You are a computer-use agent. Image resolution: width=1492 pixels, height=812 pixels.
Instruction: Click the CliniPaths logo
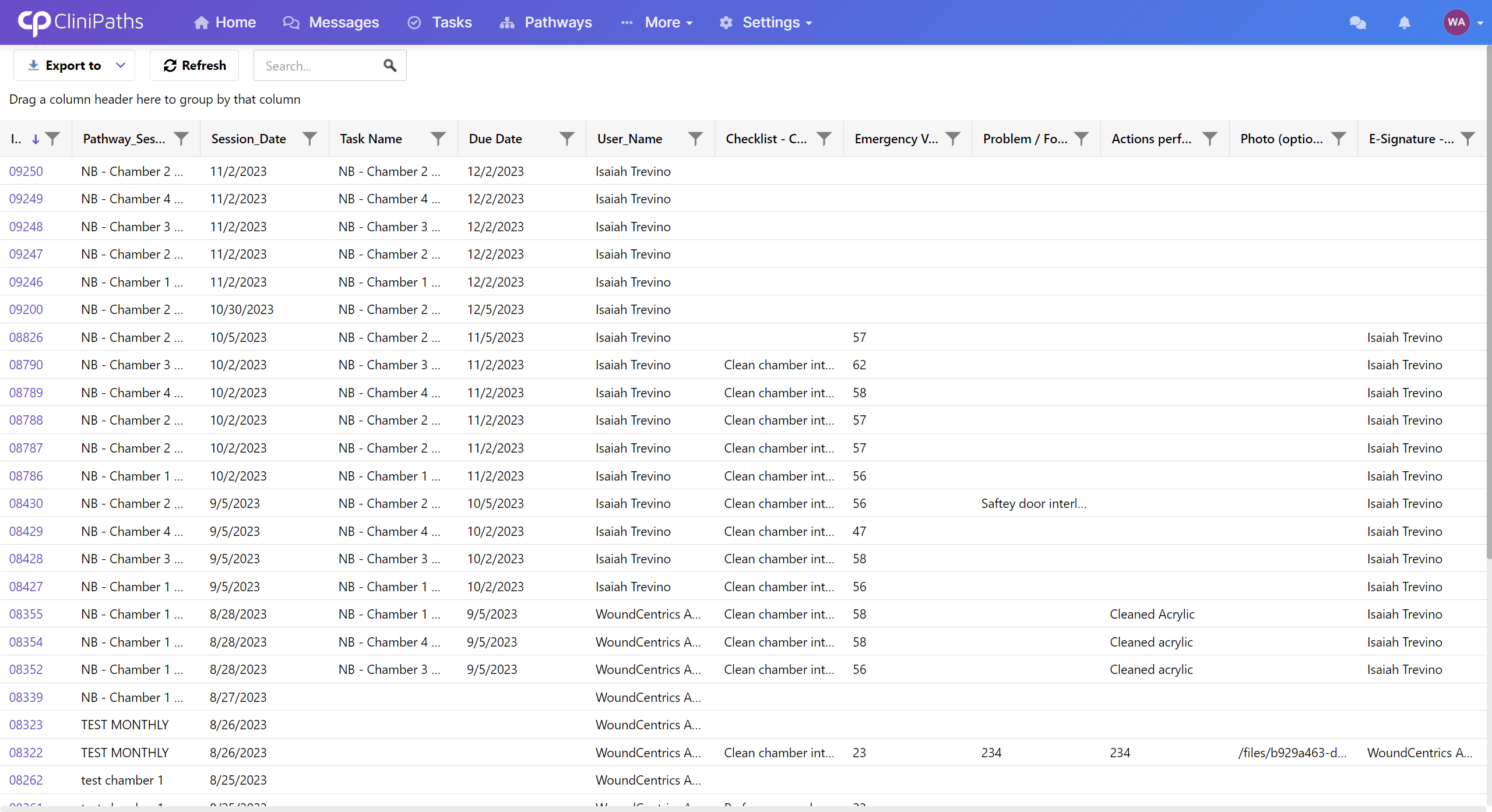(80, 22)
